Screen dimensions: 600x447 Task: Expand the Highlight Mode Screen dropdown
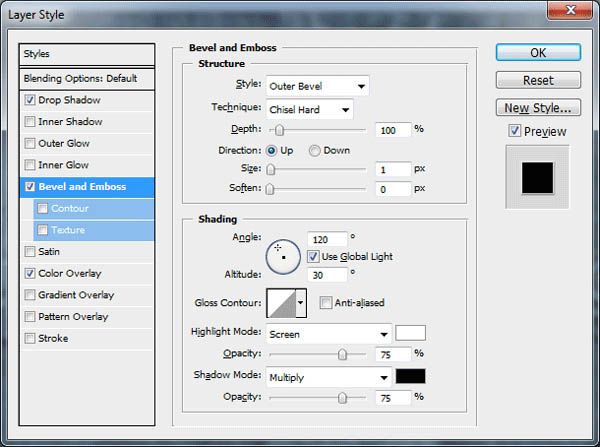pos(329,334)
